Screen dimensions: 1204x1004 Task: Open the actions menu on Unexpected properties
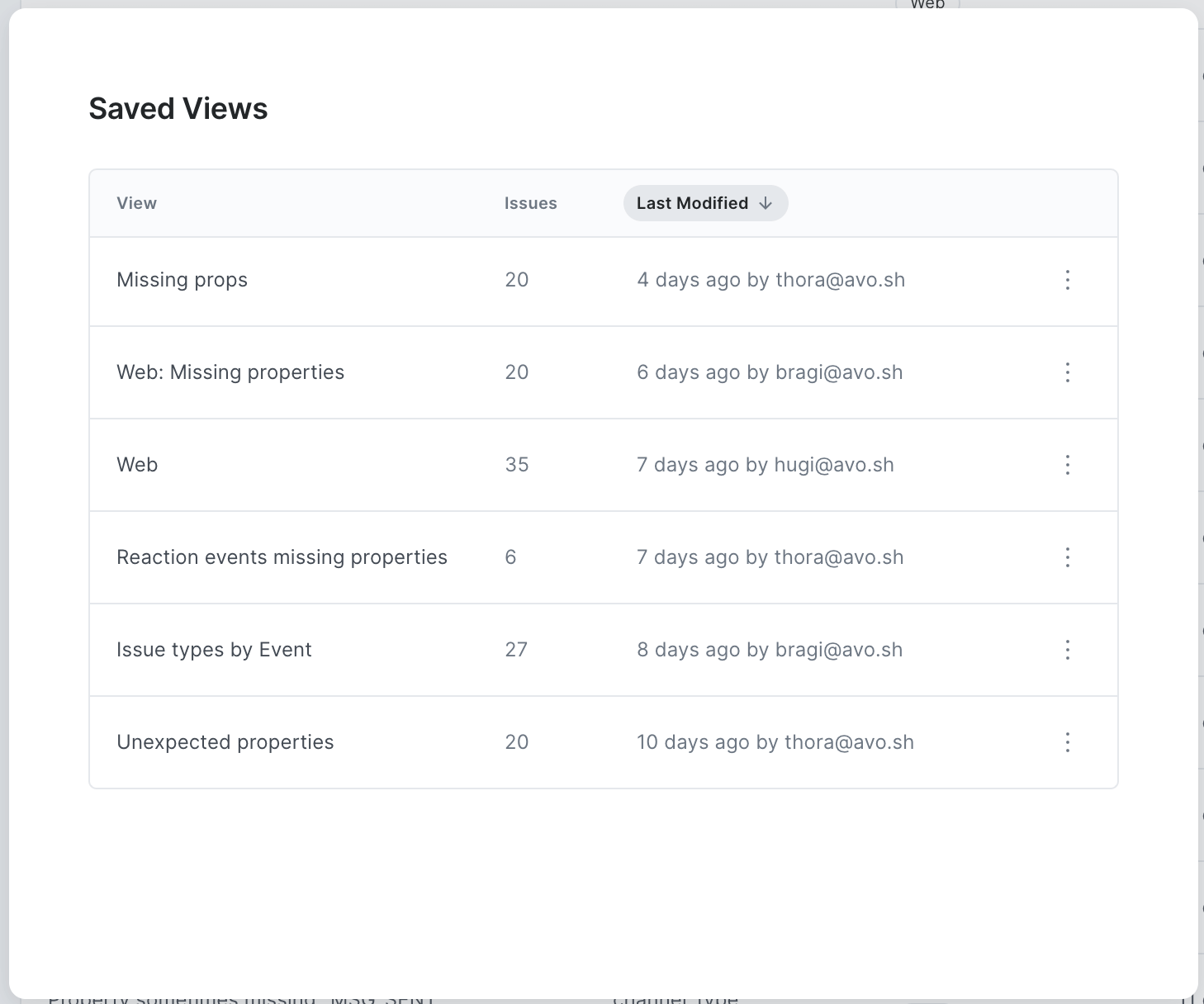tap(1067, 742)
